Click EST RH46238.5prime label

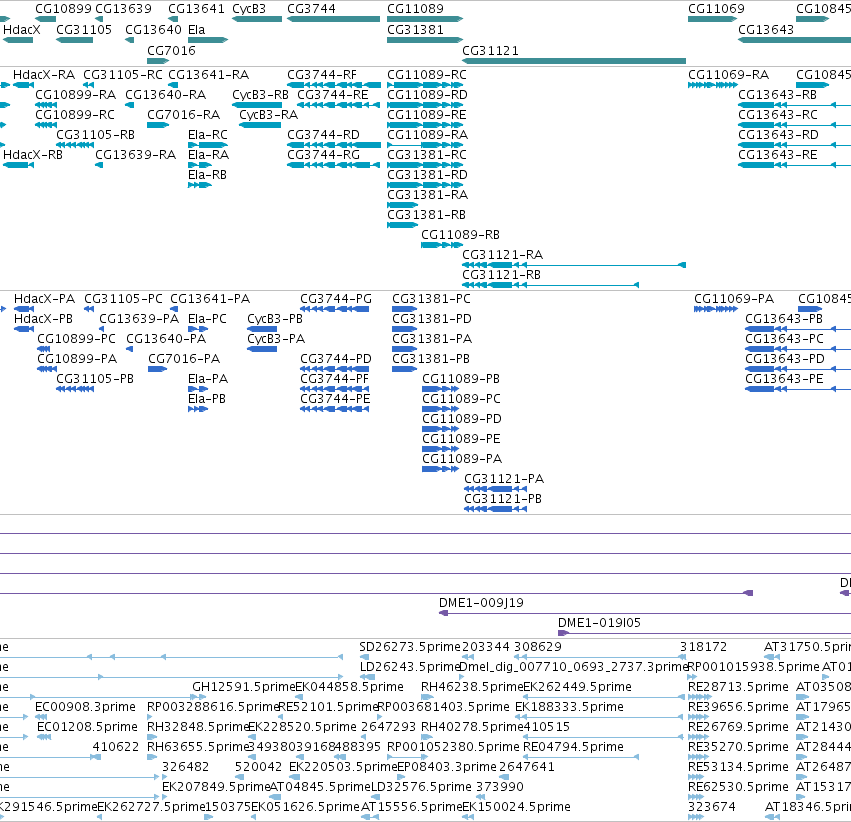[x=472, y=686]
